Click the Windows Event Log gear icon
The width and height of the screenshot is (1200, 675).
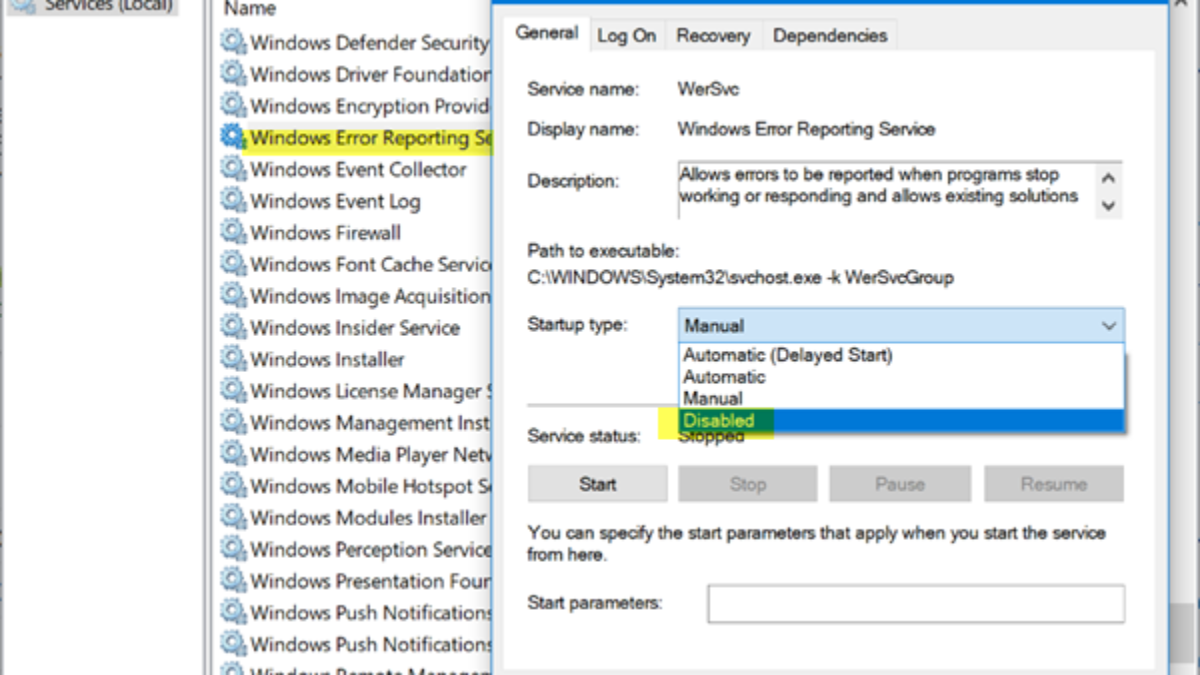(233, 201)
